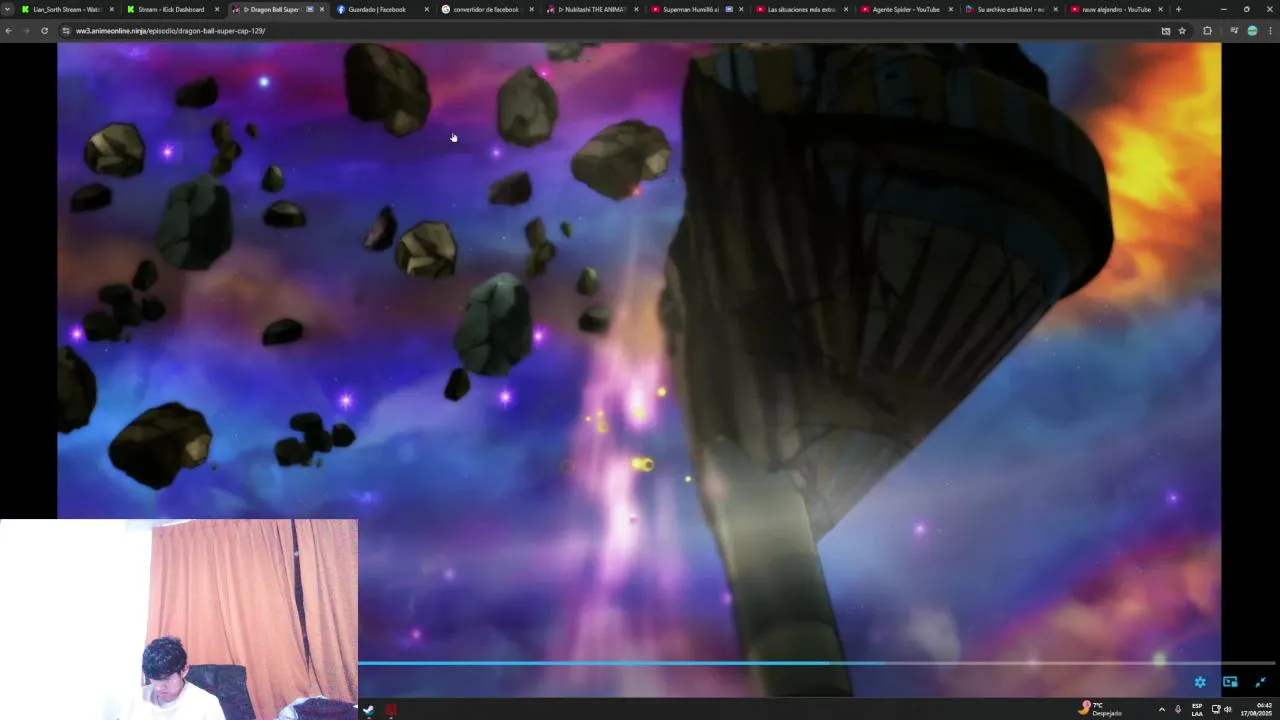The width and height of the screenshot is (1280, 720).
Task: Open the weather widget showing 7°C Despejado
Action: tap(1100, 709)
